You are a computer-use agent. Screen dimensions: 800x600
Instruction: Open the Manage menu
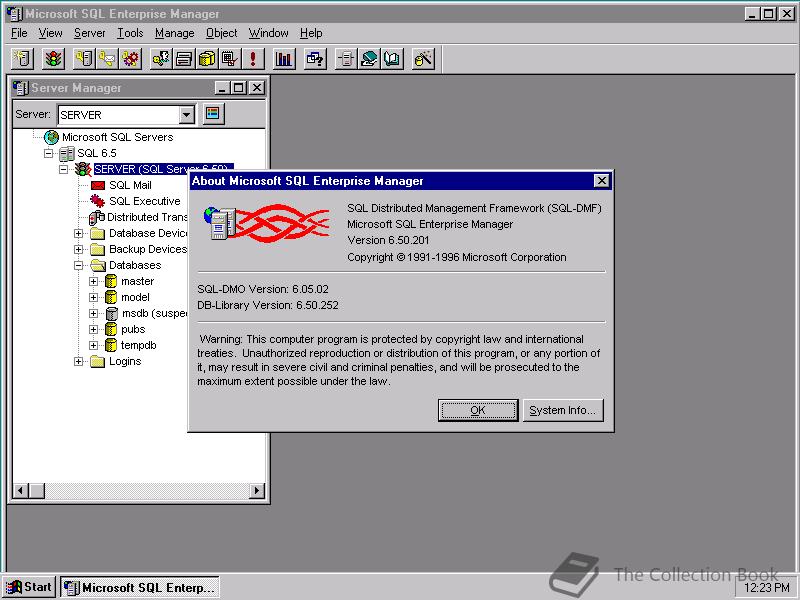[x=174, y=33]
